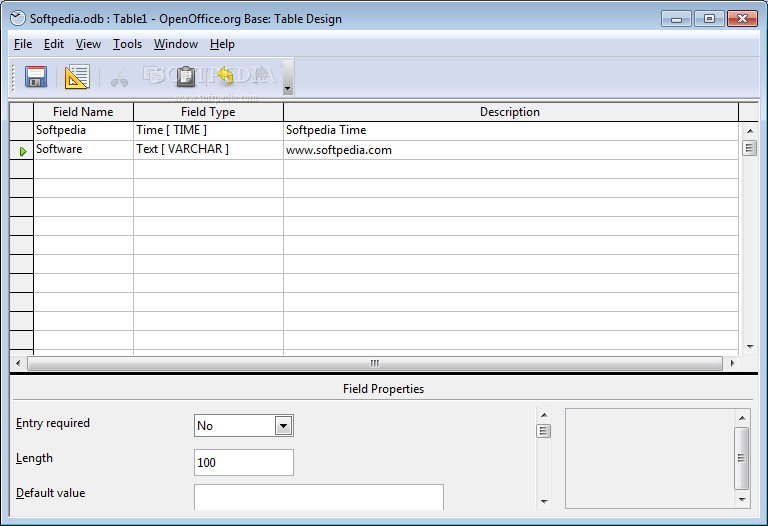Viewport: 768px width, 526px height.
Task: Select the Software field name cell
Action: point(83,150)
